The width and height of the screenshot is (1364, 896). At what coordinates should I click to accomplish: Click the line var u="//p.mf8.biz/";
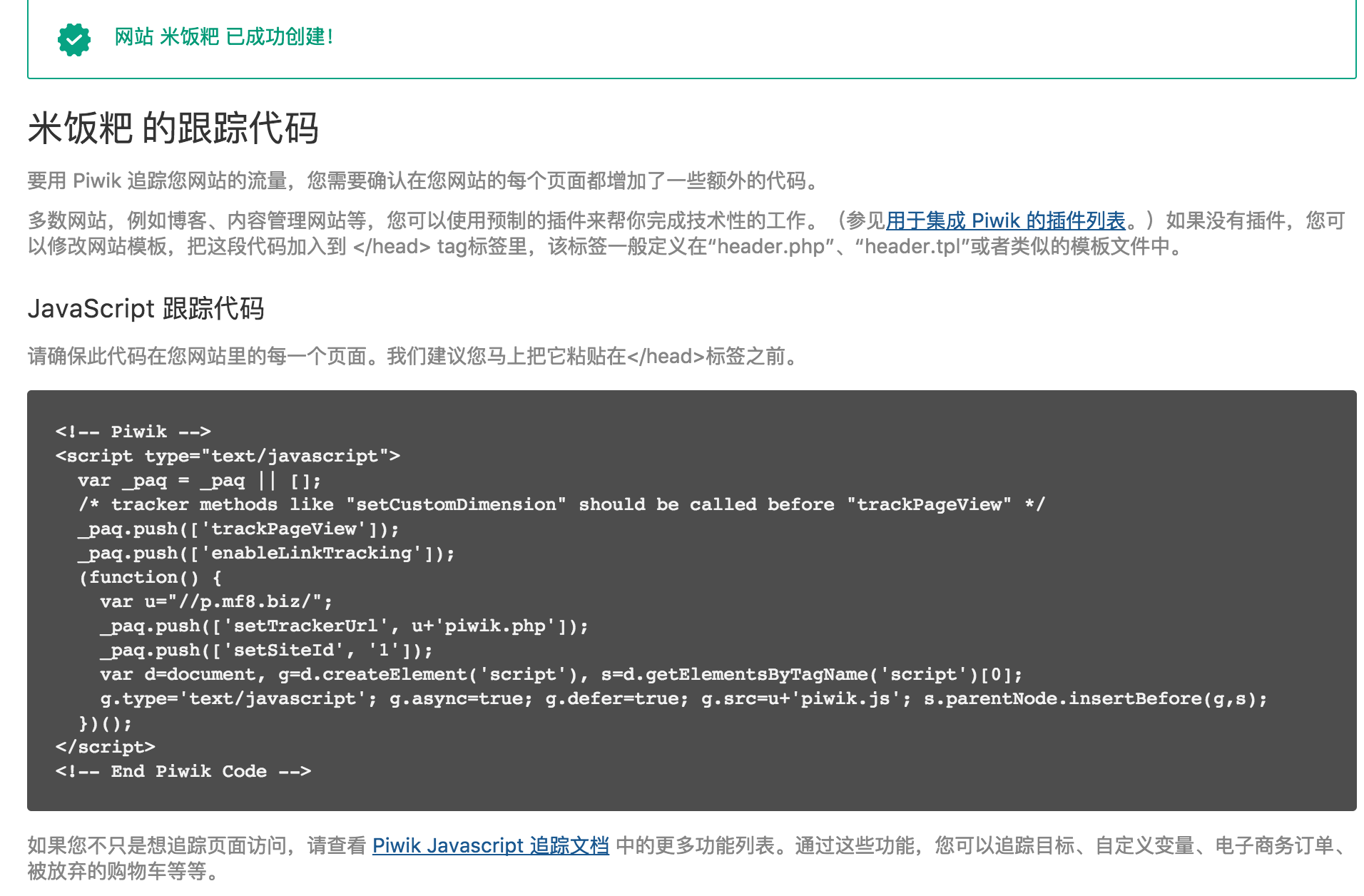(217, 601)
